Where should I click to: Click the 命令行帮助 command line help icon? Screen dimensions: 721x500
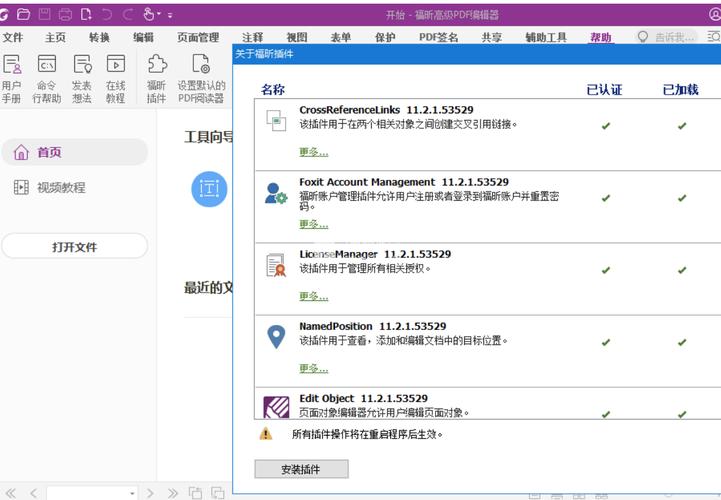tap(46, 66)
